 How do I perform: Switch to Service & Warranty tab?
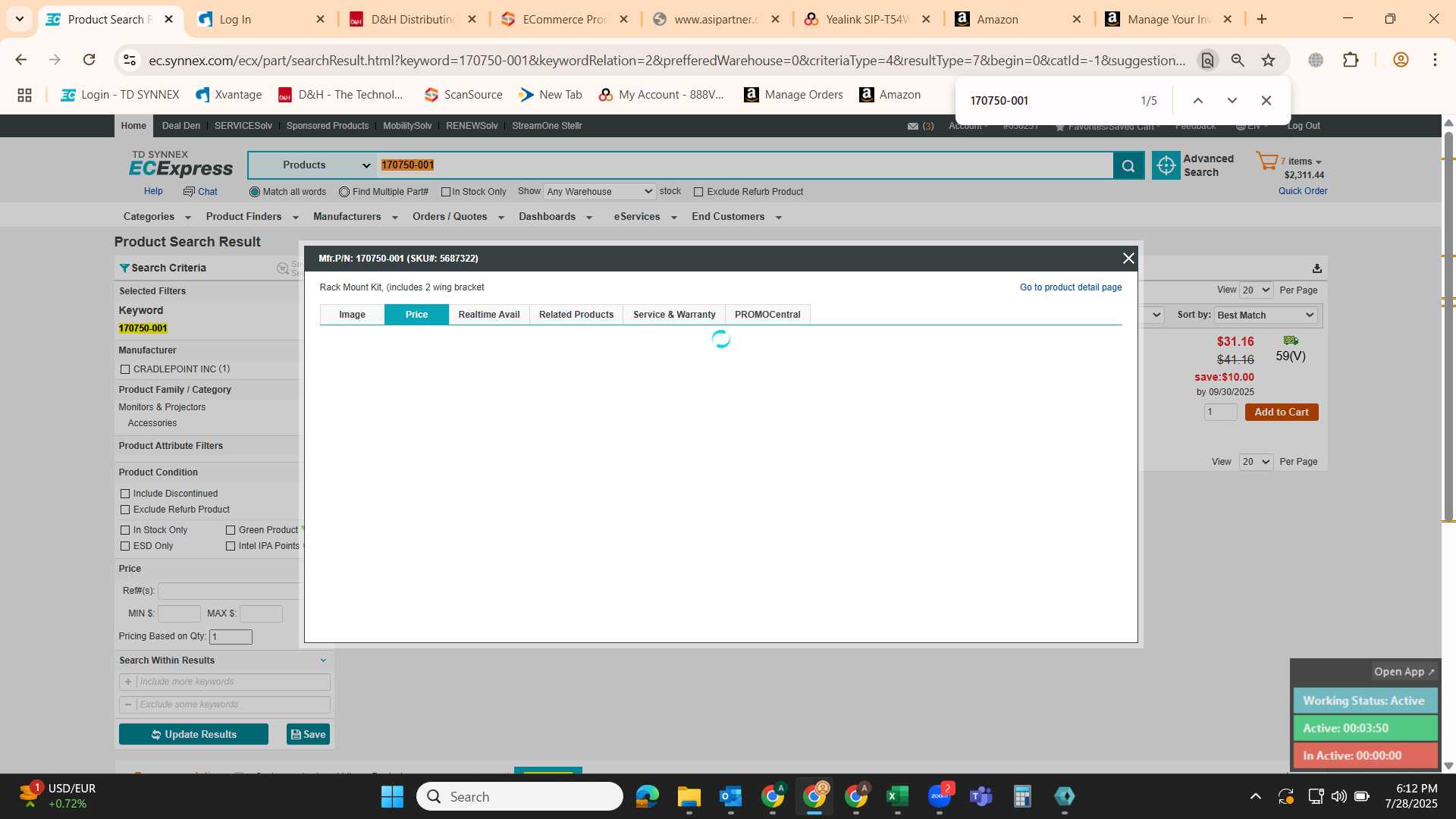(x=674, y=315)
